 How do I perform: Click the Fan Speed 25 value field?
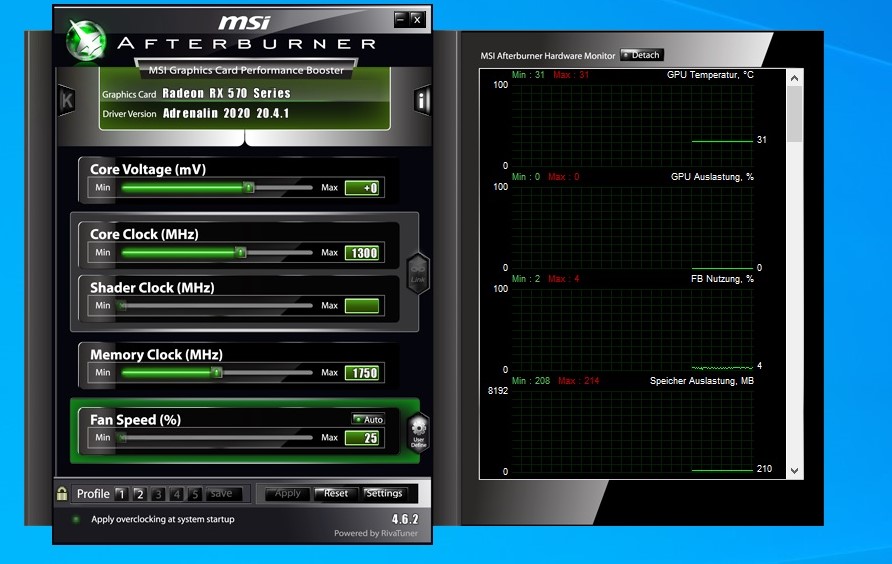pos(362,438)
